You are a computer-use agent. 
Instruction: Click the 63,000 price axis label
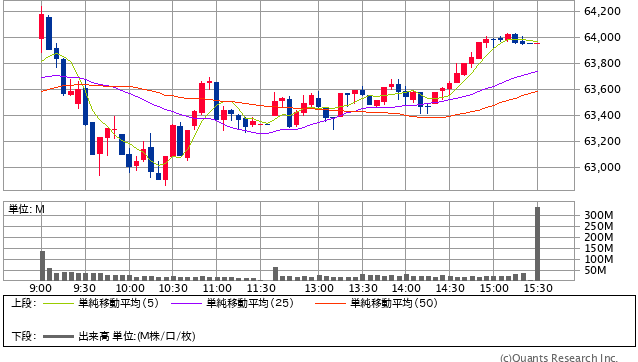tap(602, 168)
